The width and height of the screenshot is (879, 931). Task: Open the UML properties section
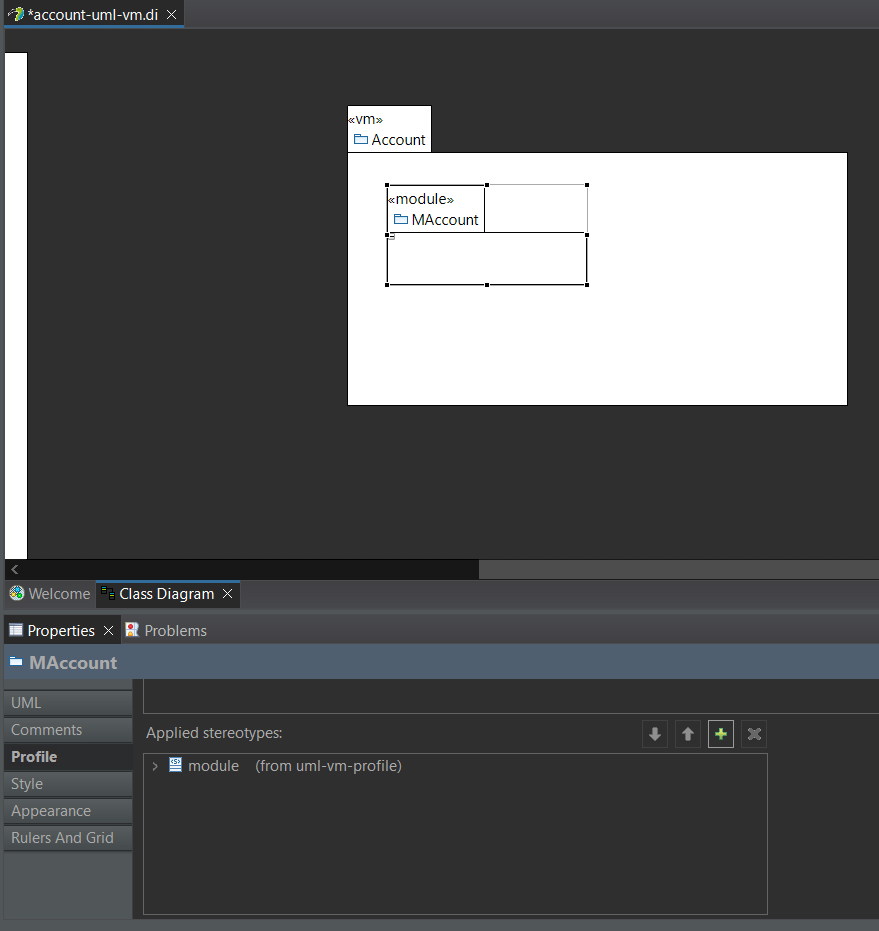point(68,702)
